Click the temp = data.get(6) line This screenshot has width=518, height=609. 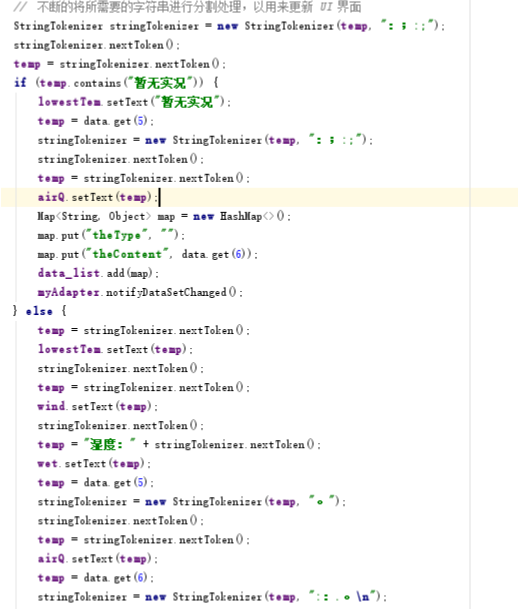pyautogui.click(x=96, y=578)
